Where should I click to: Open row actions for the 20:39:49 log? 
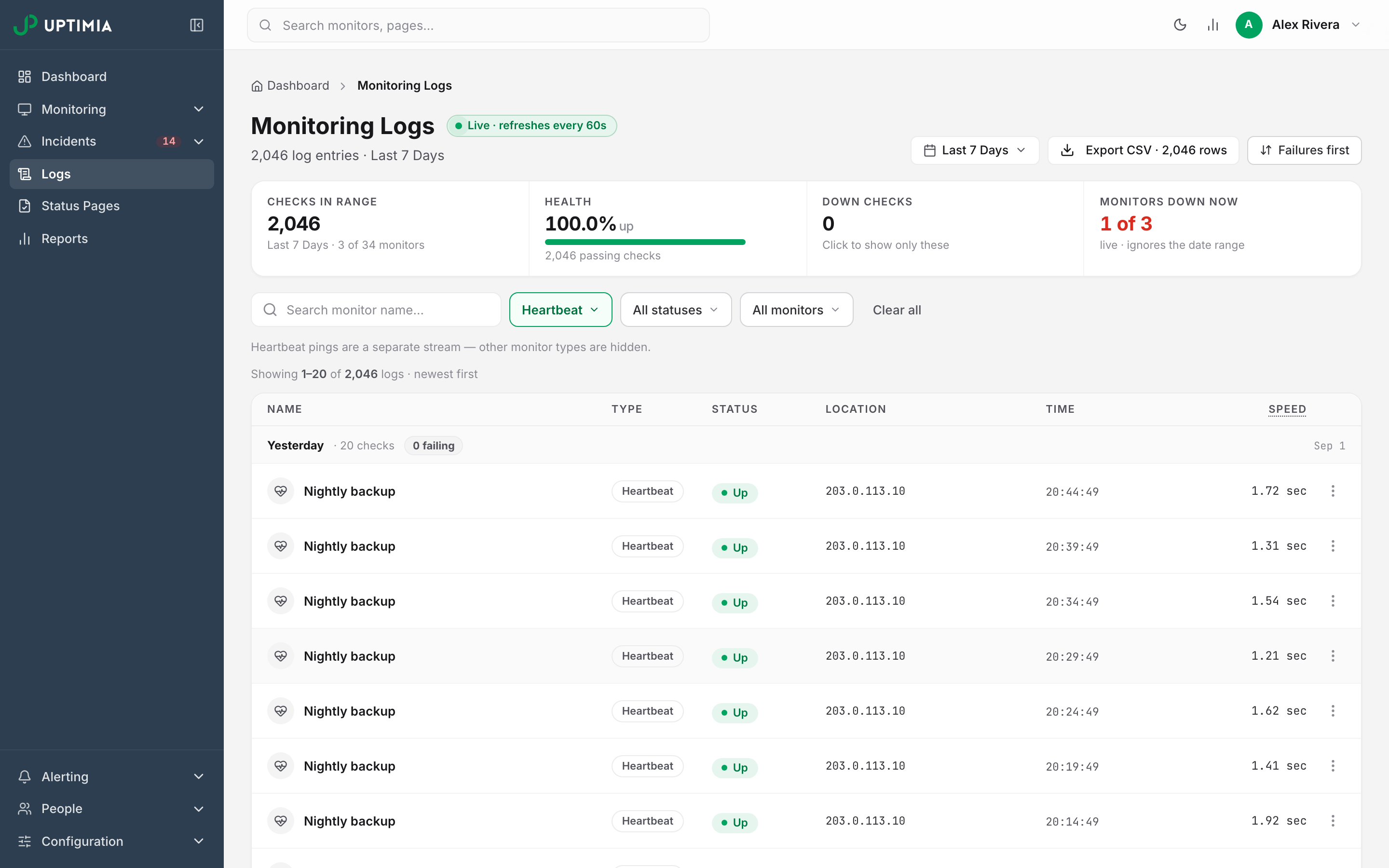pyautogui.click(x=1333, y=546)
